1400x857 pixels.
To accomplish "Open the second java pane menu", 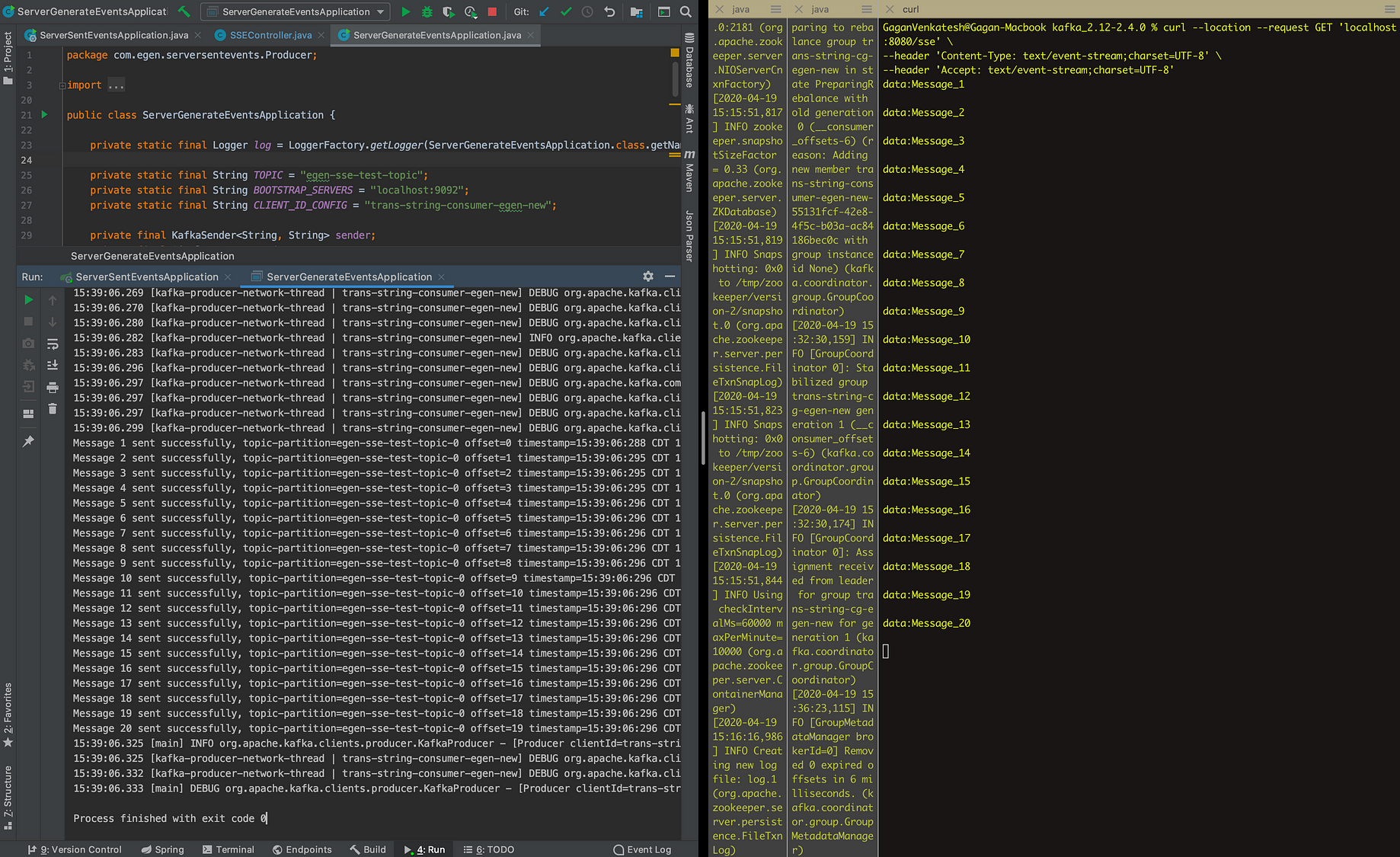I will click(x=867, y=9).
